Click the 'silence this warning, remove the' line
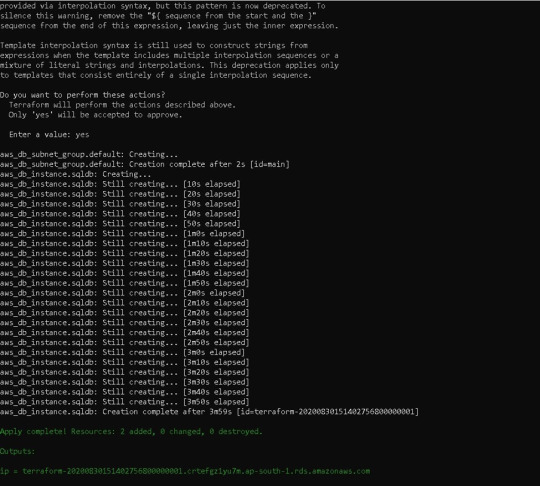540x486 pixels. tap(158, 16)
